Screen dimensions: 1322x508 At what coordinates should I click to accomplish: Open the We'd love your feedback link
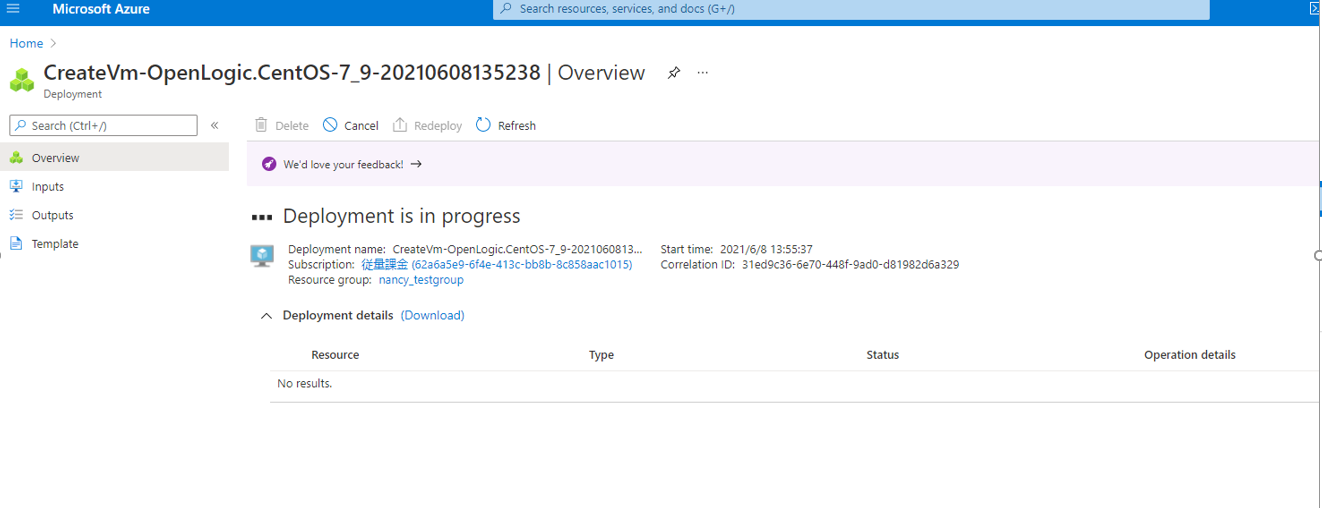click(x=343, y=164)
